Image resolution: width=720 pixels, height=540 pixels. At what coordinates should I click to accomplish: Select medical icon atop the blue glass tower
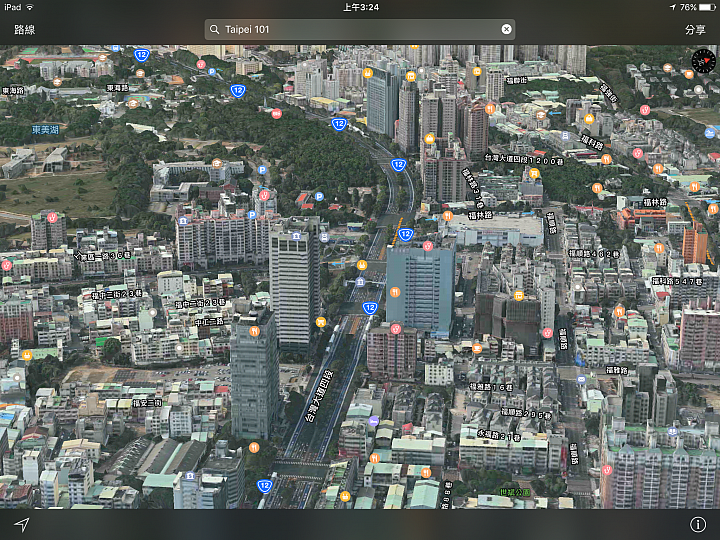point(428,246)
